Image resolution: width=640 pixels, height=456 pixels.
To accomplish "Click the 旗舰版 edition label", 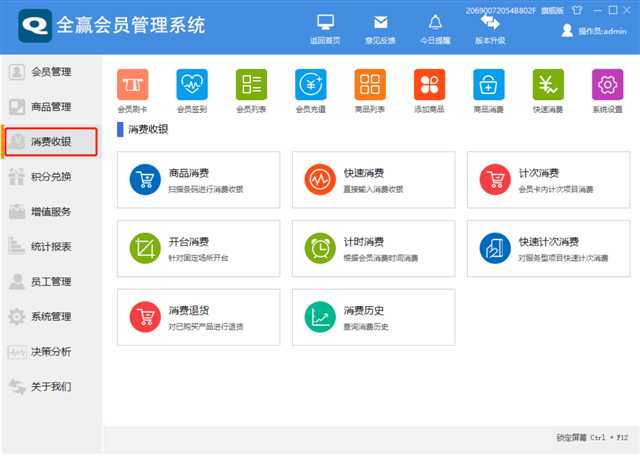I will [552, 11].
